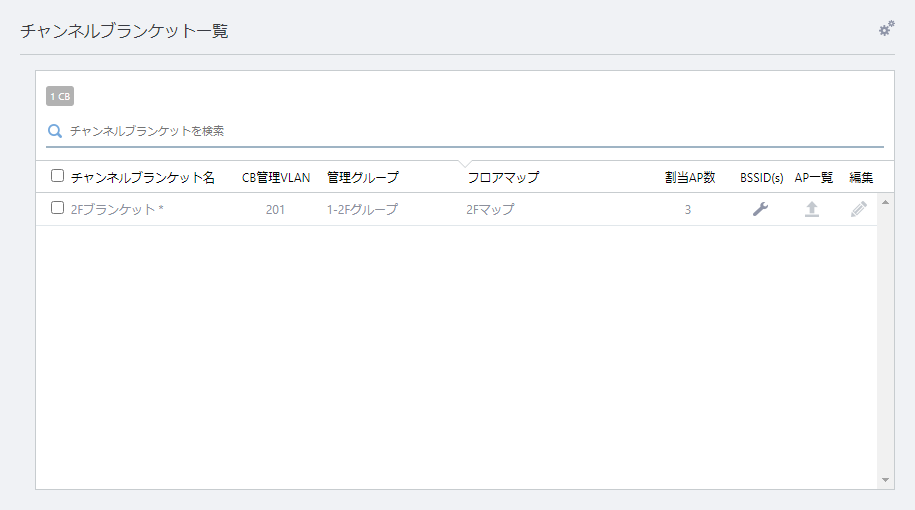
Task: Click the BSSID(s) column header
Action: coord(762,177)
